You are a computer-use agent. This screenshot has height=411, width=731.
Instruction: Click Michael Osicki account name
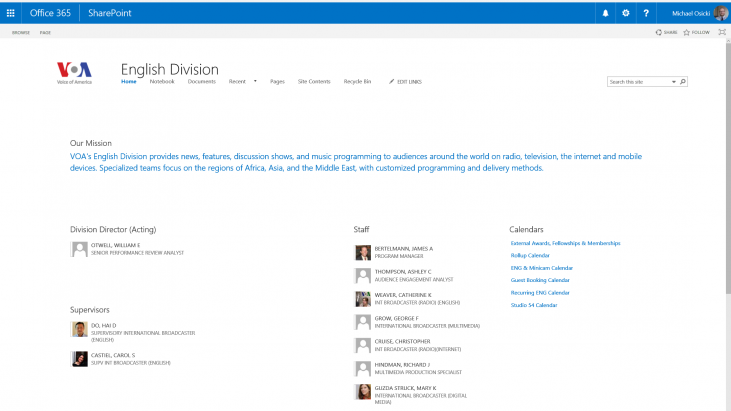tap(691, 14)
